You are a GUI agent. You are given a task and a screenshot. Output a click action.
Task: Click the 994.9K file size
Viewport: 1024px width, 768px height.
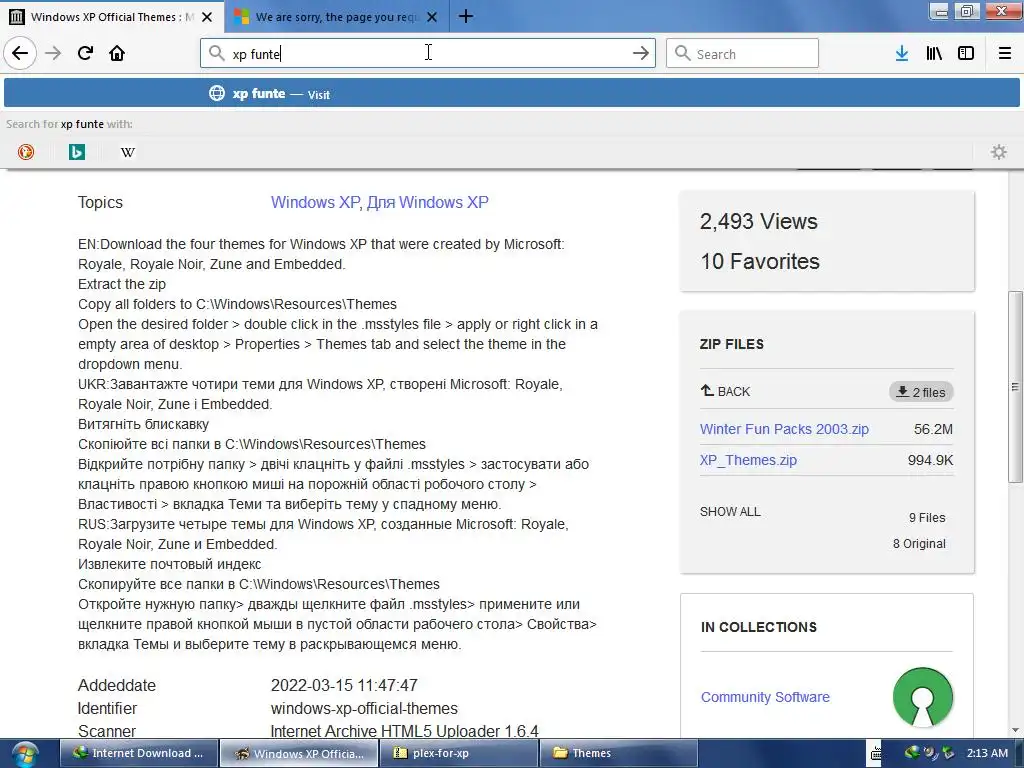pyautogui.click(x=930, y=460)
